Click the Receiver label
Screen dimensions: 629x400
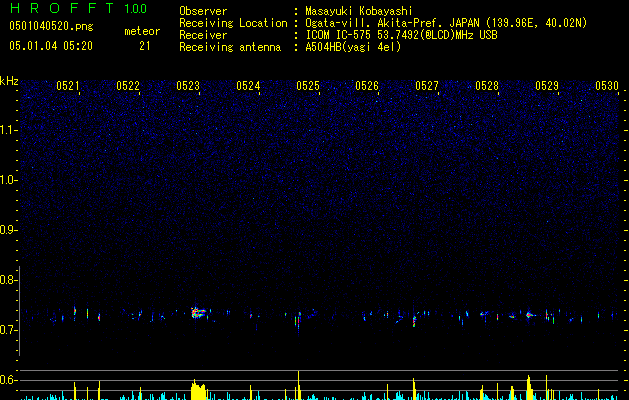coord(203,35)
